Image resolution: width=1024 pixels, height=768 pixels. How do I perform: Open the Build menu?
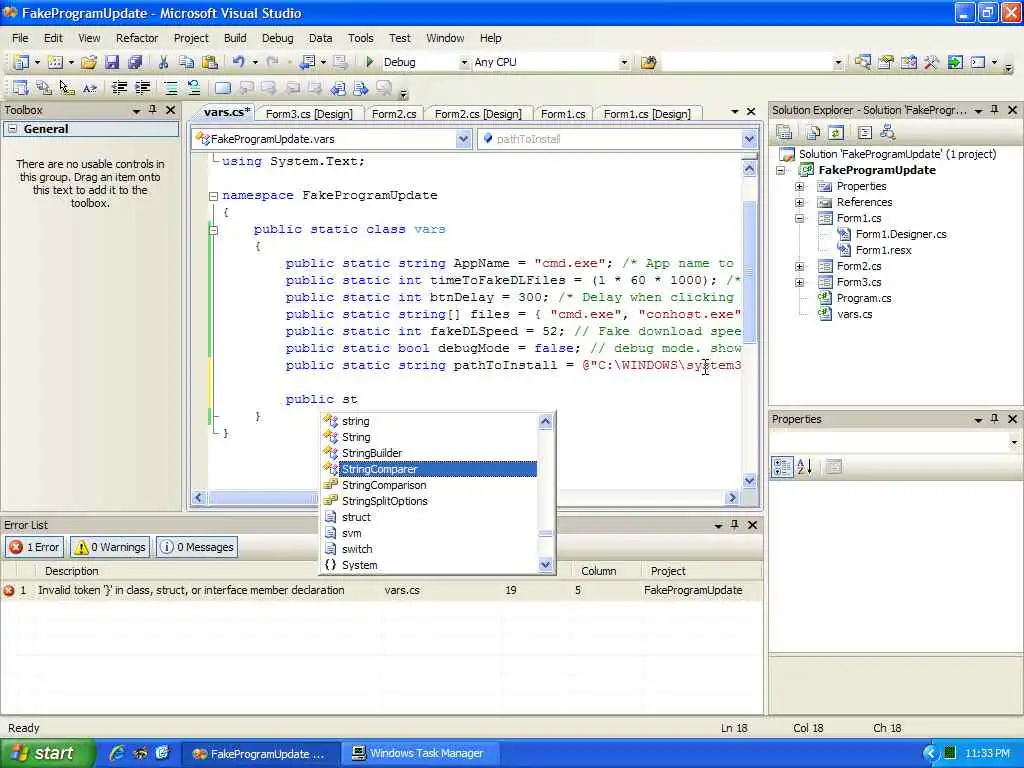coord(235,38)
